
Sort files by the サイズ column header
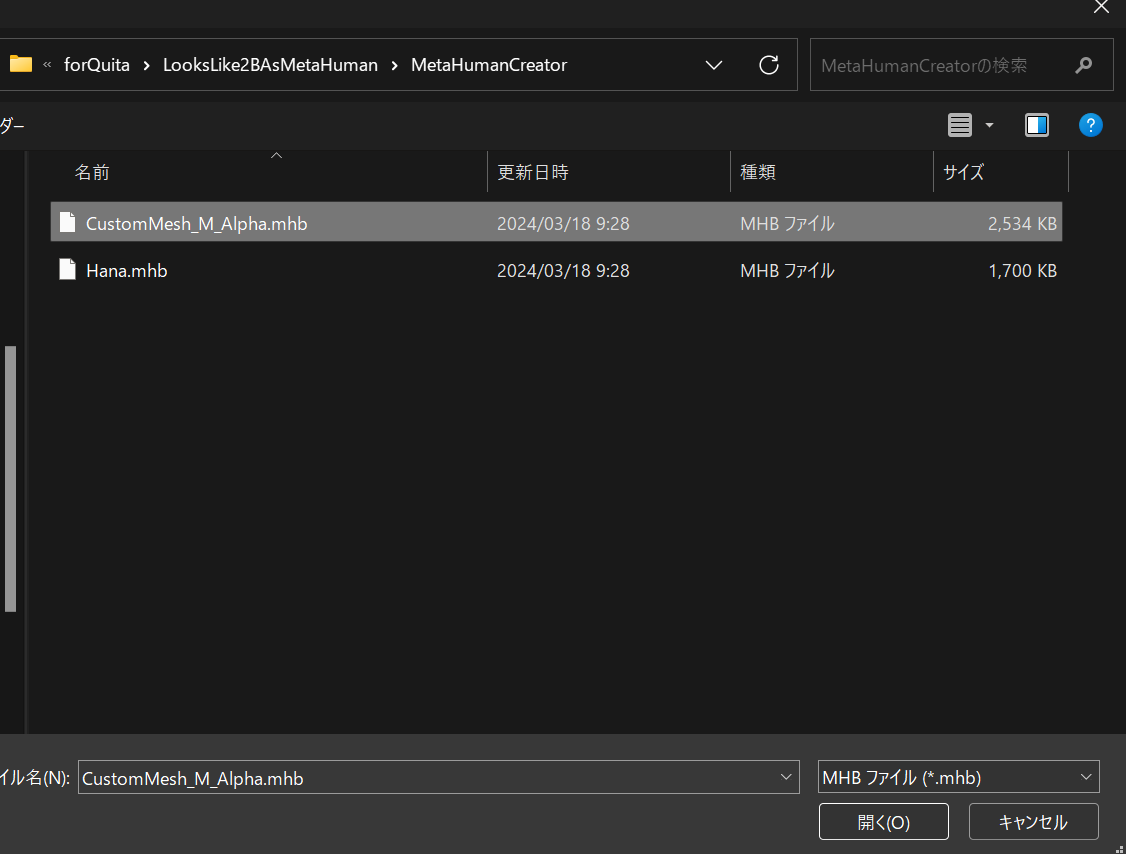[962, 171]
